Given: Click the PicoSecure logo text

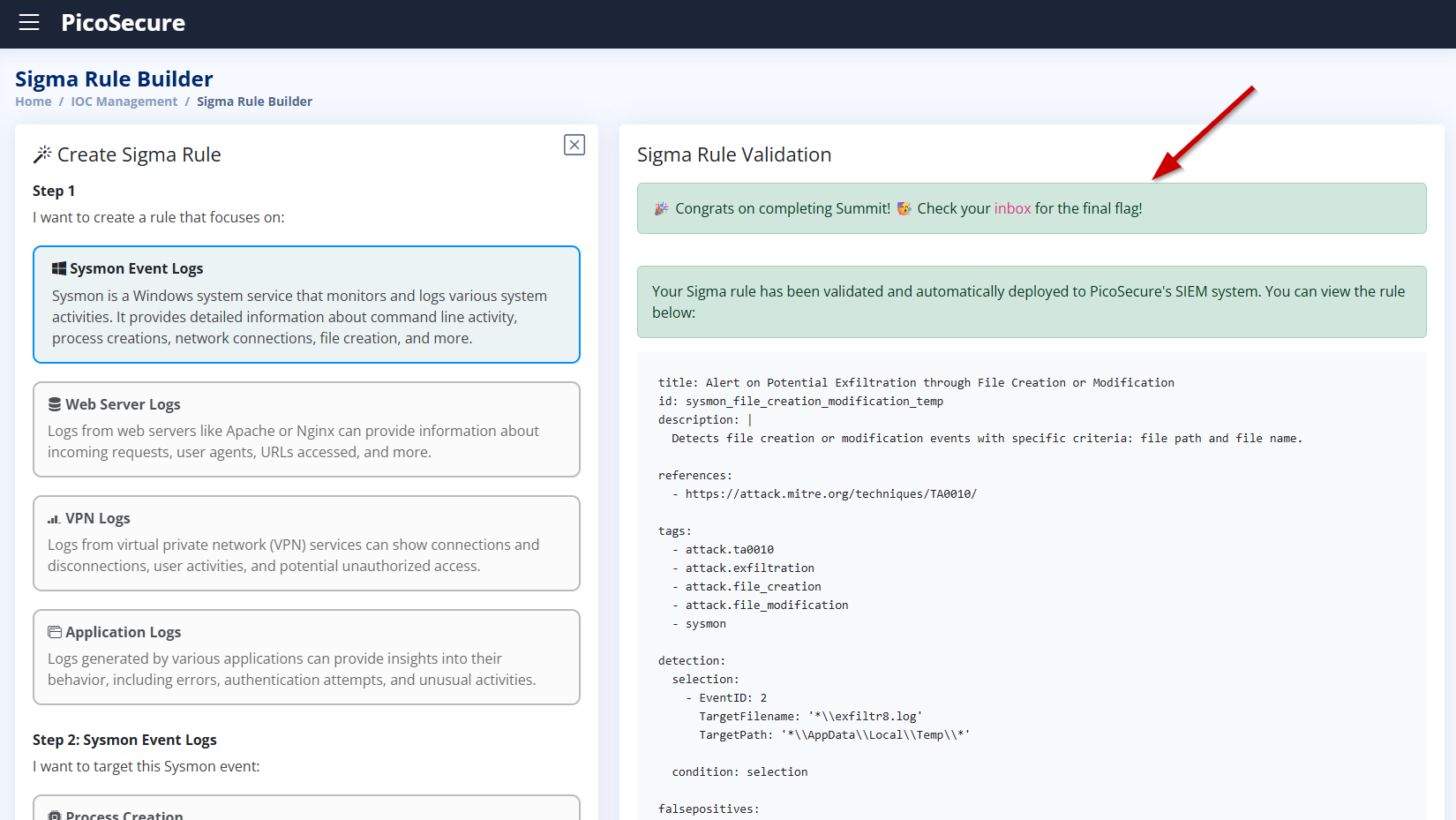Looking at the screenshot, I should tap(123, 23).
